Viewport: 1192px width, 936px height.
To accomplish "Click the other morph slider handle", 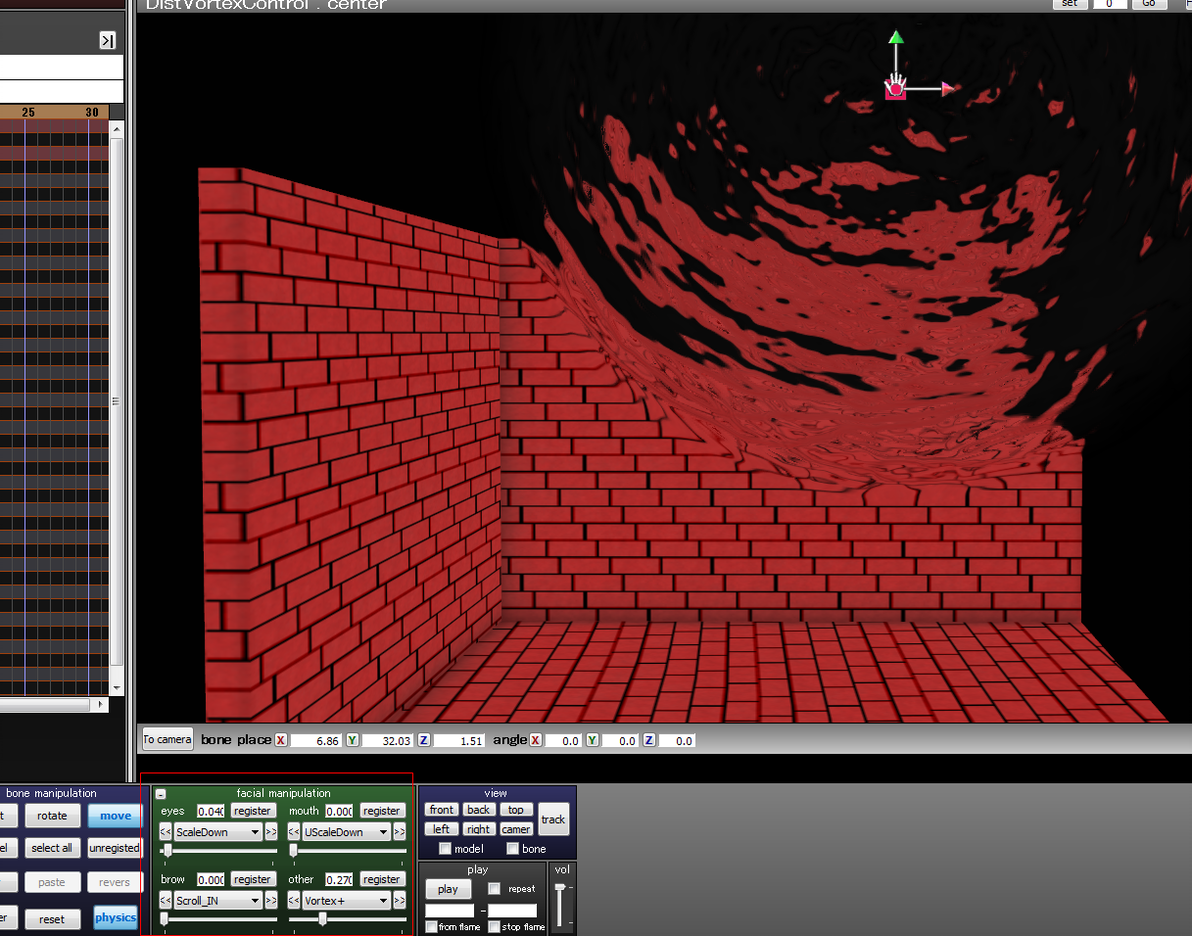I will (322, 919).
